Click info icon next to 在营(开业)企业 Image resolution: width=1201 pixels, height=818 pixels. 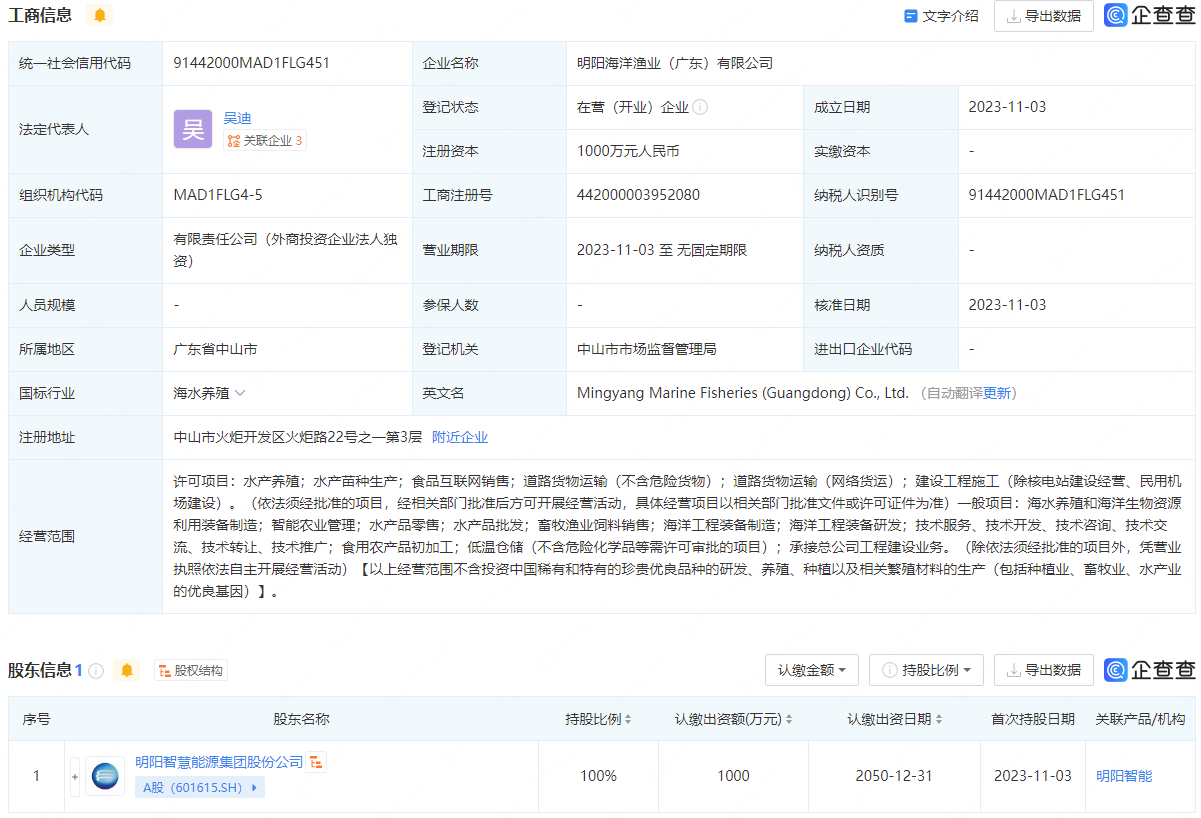point(700,107)
